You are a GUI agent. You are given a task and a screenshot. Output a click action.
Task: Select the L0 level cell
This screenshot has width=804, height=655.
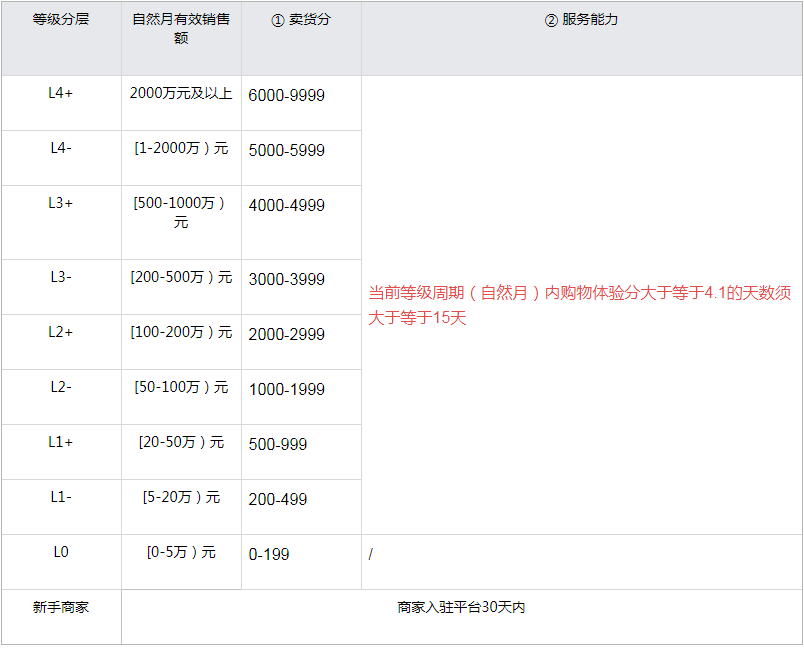[61, 552]
